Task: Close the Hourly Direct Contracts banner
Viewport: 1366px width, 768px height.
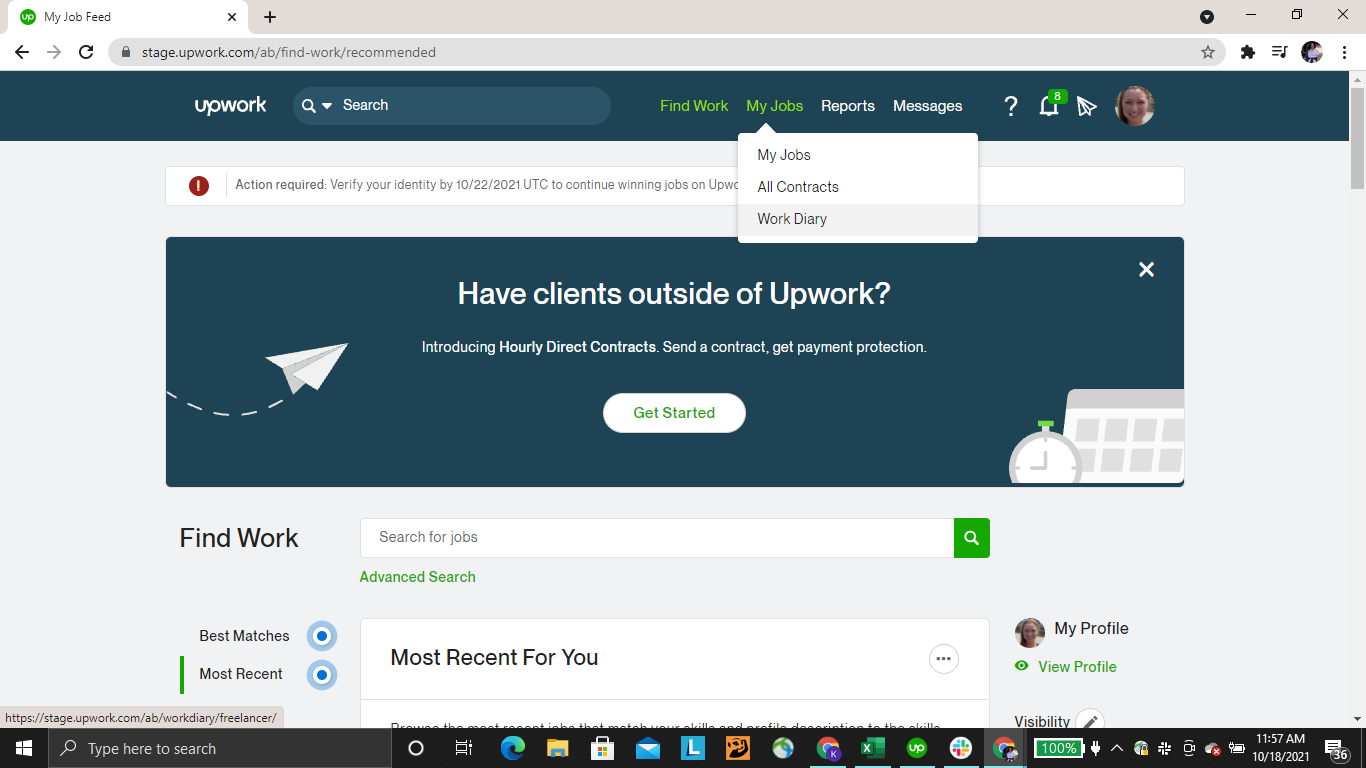Action: [1146, 270]
